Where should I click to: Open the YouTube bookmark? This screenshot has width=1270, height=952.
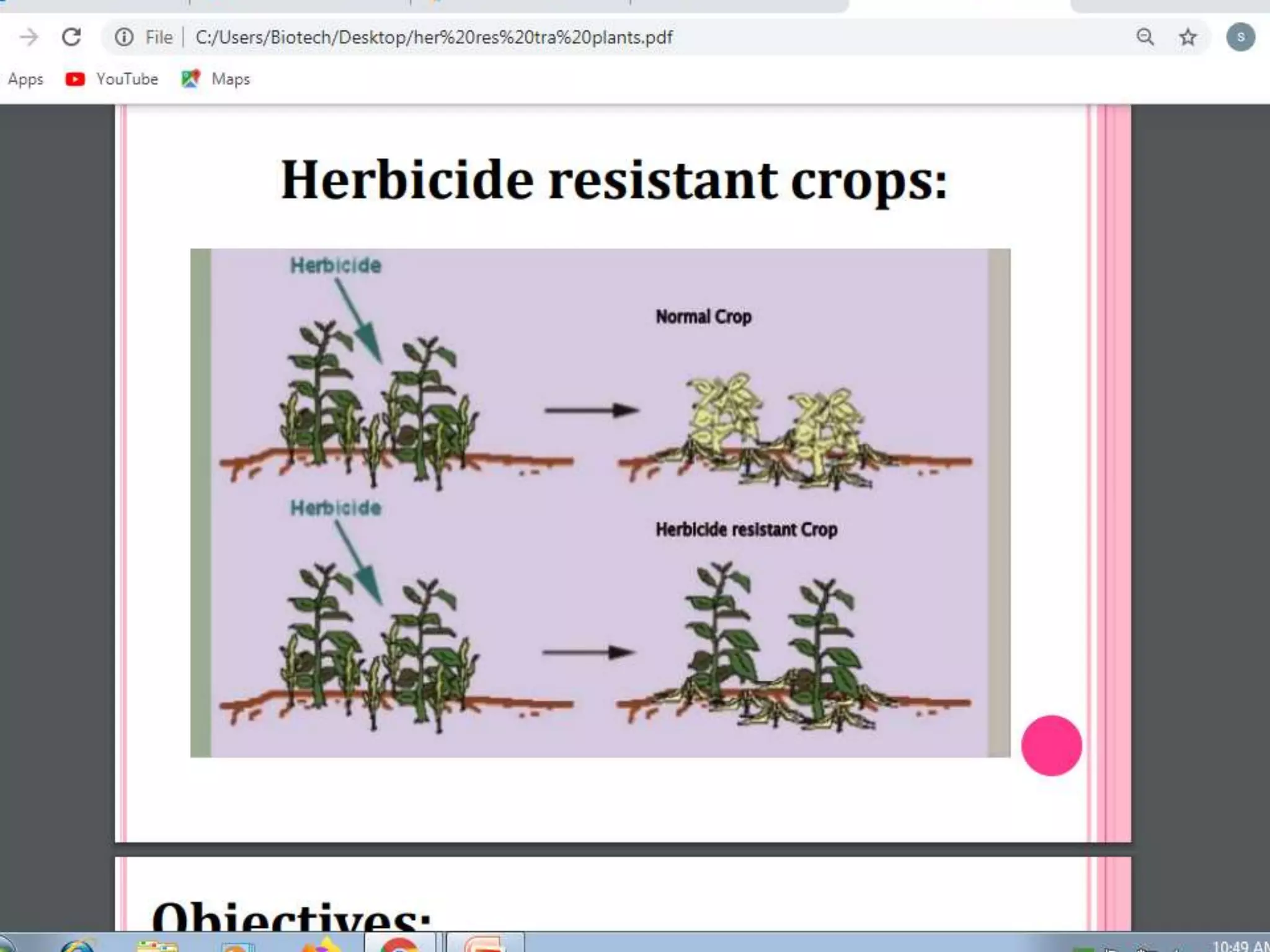pos(112,79)
